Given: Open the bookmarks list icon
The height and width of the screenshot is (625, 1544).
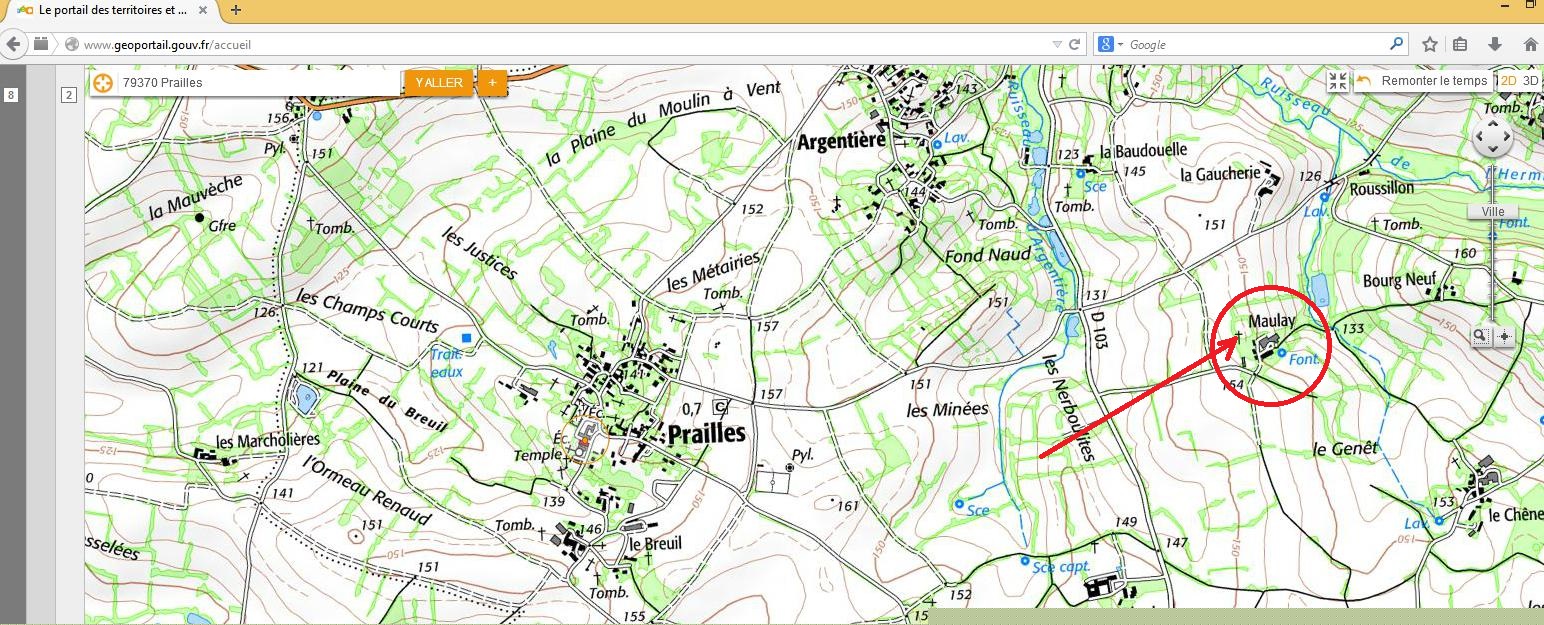Looking at the screenshot, I should point(1460,44).
